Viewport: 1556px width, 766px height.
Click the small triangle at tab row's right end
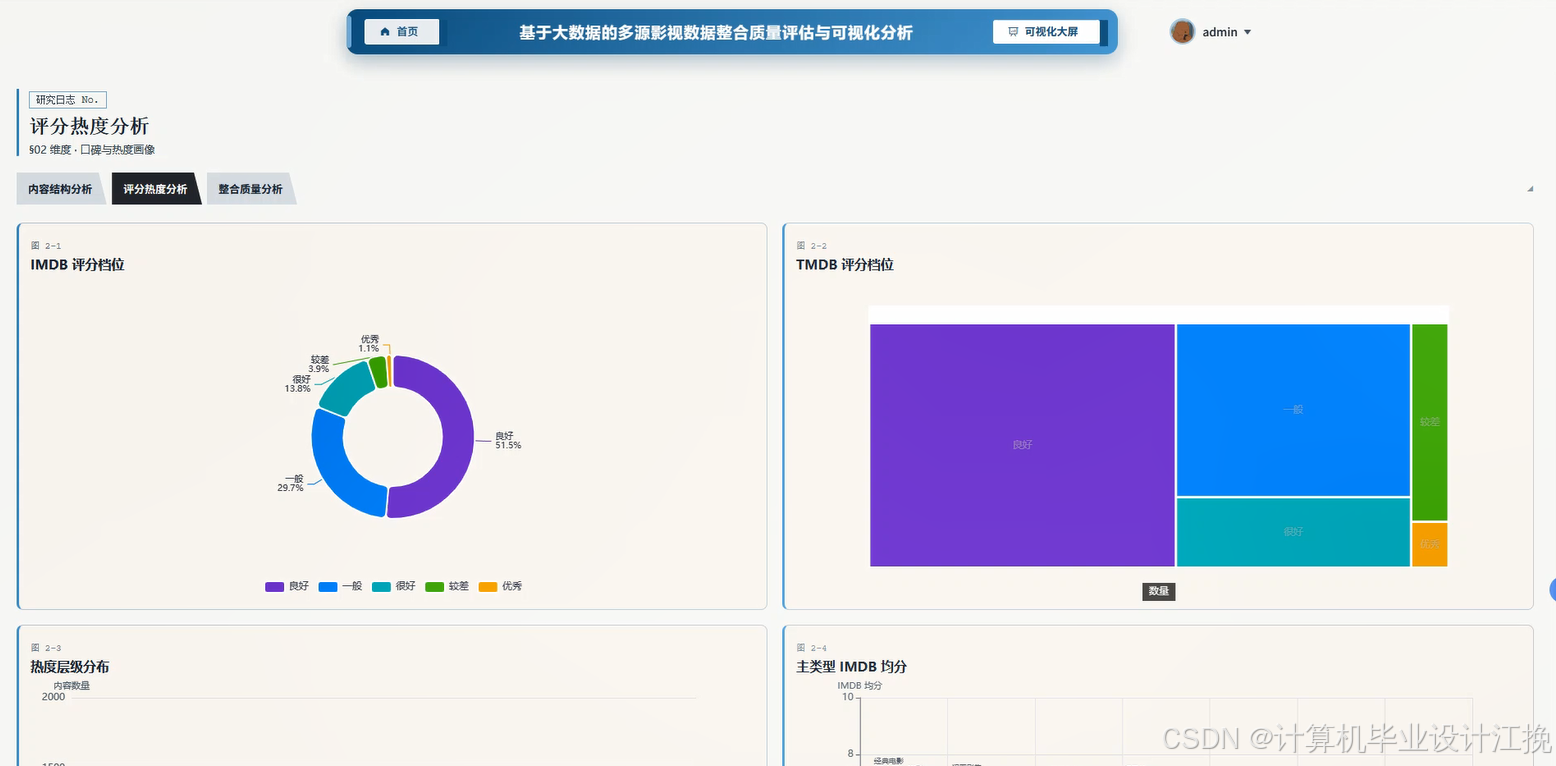[x=1529, y=188]
